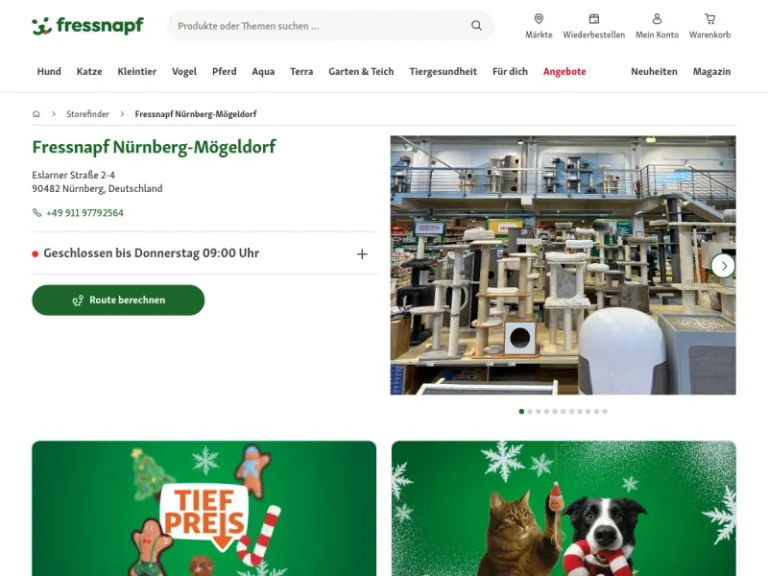The width and height of the screenshot is (768, 576).
Task: Click the Route berechnen button
Action: (118, 300)
